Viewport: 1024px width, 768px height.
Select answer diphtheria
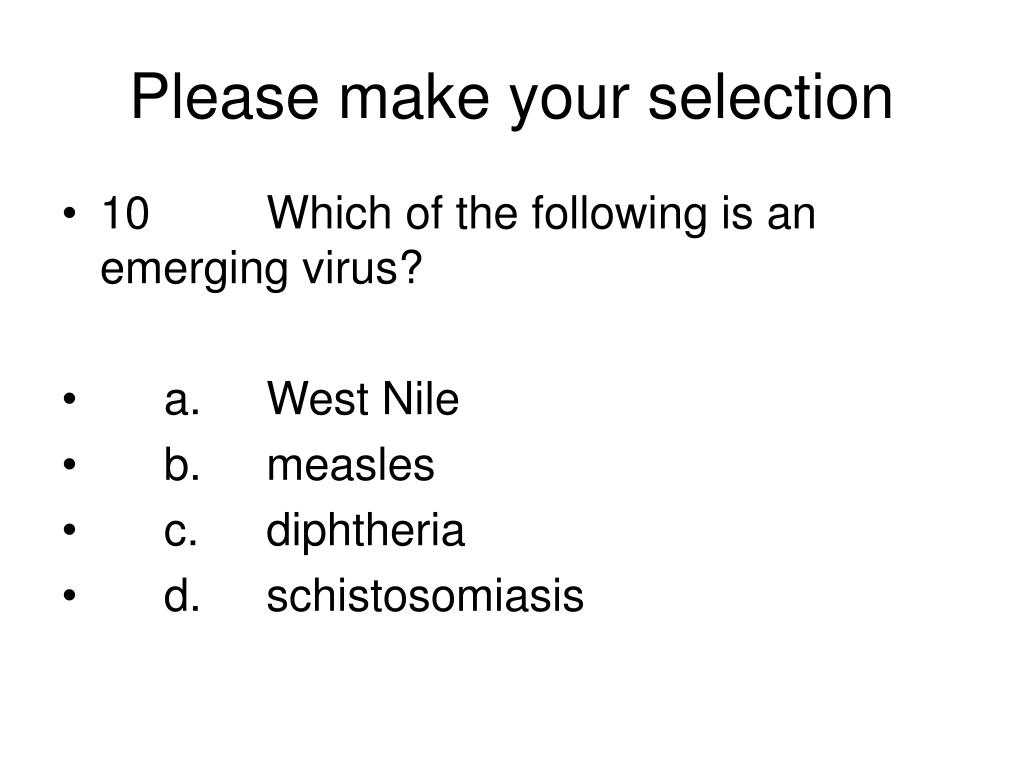366,531
